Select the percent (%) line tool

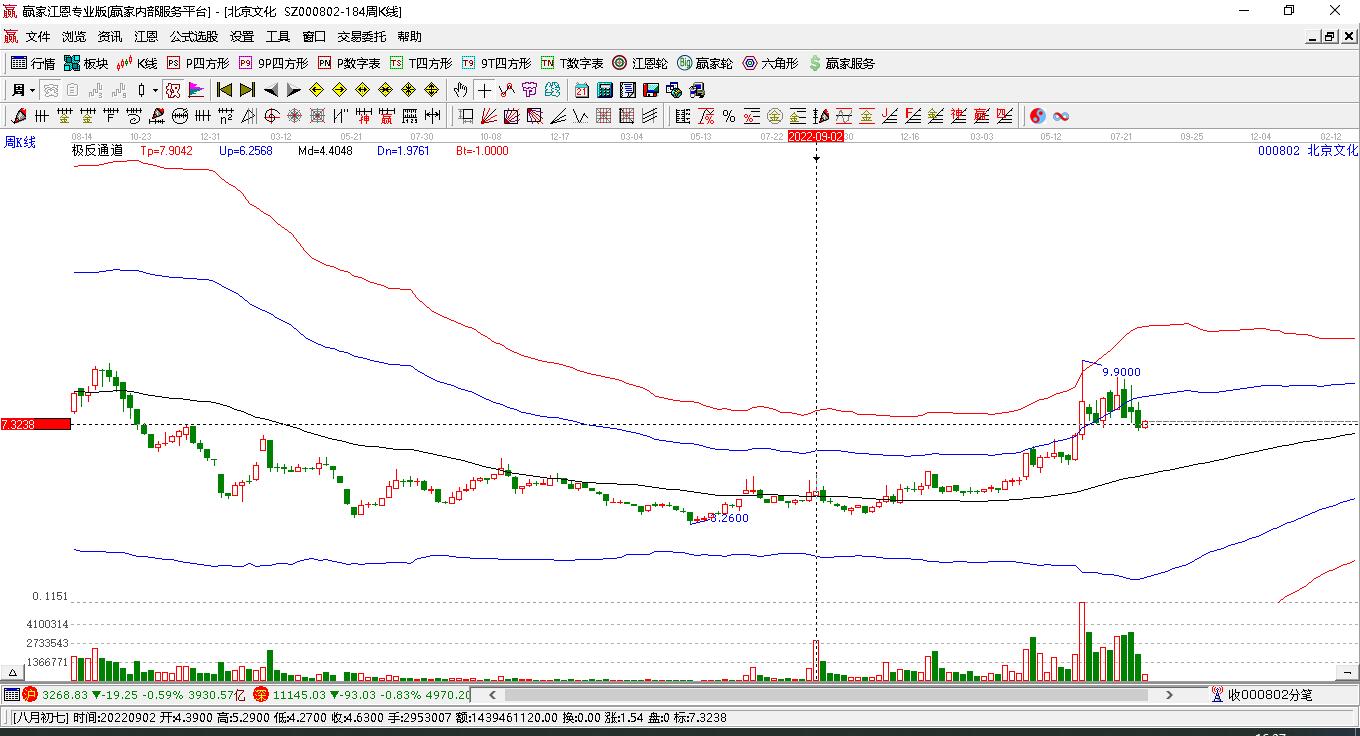(x=729, y=116)
